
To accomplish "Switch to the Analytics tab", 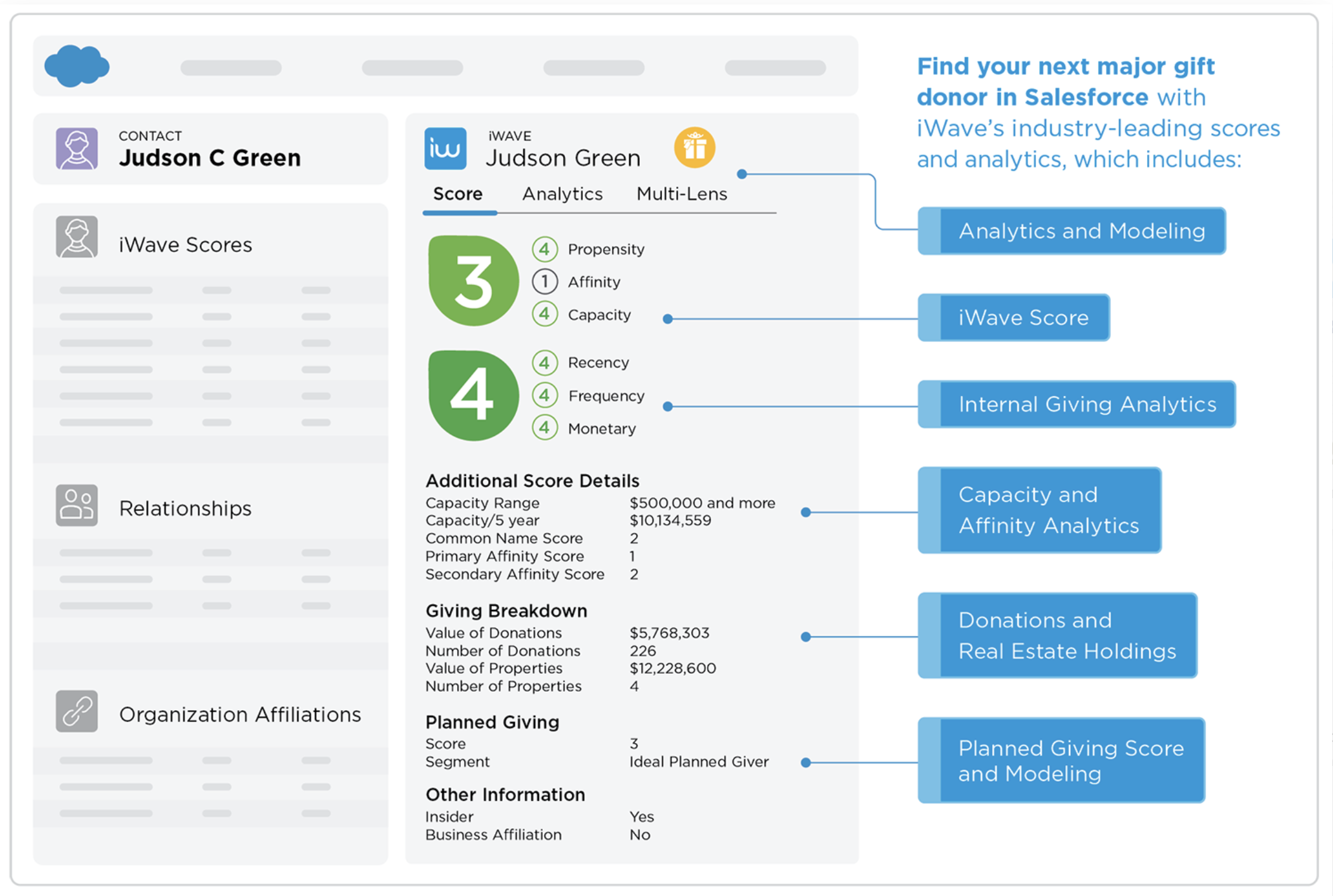I will coord(562,194).
